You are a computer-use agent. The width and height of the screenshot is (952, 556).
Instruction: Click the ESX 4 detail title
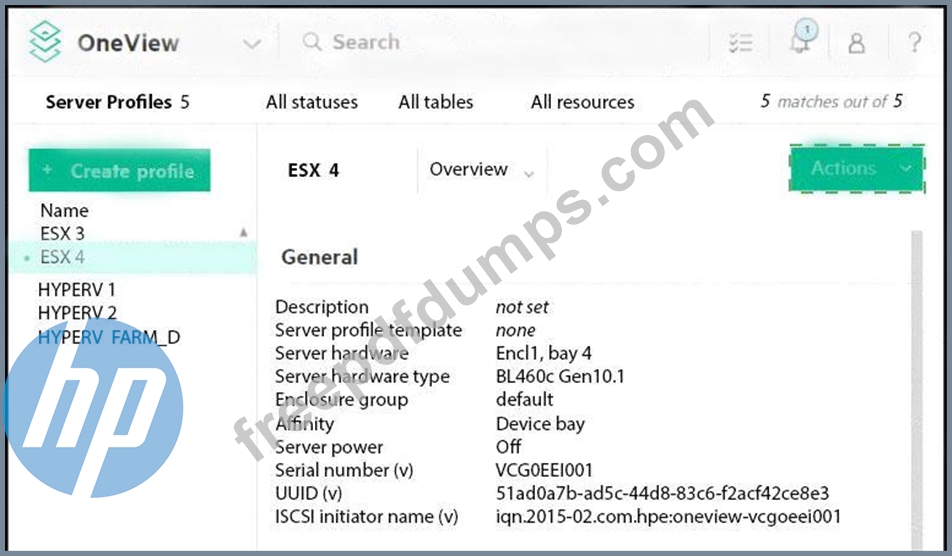[313, 171]
